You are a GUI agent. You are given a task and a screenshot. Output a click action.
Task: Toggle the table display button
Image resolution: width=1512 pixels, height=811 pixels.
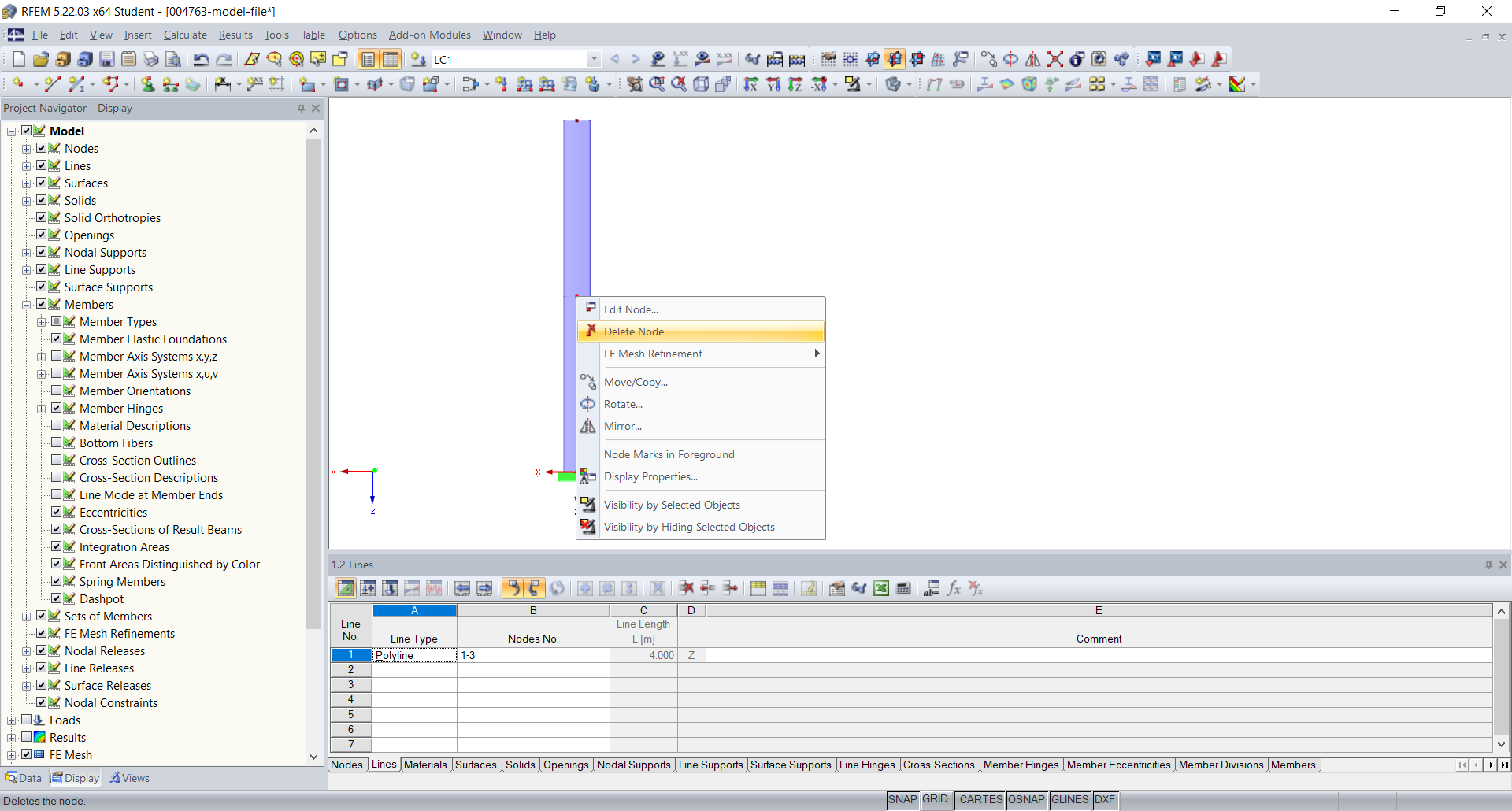(x=391, y=59)
